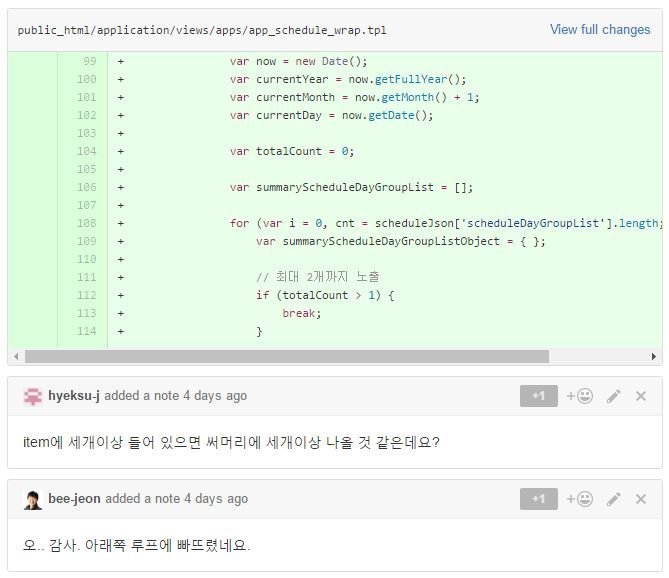Viewport: 669px width, 578px height.
Task: Click 'var summaryScheduleDayGroupList = [];' line
Action: (351, 187)
